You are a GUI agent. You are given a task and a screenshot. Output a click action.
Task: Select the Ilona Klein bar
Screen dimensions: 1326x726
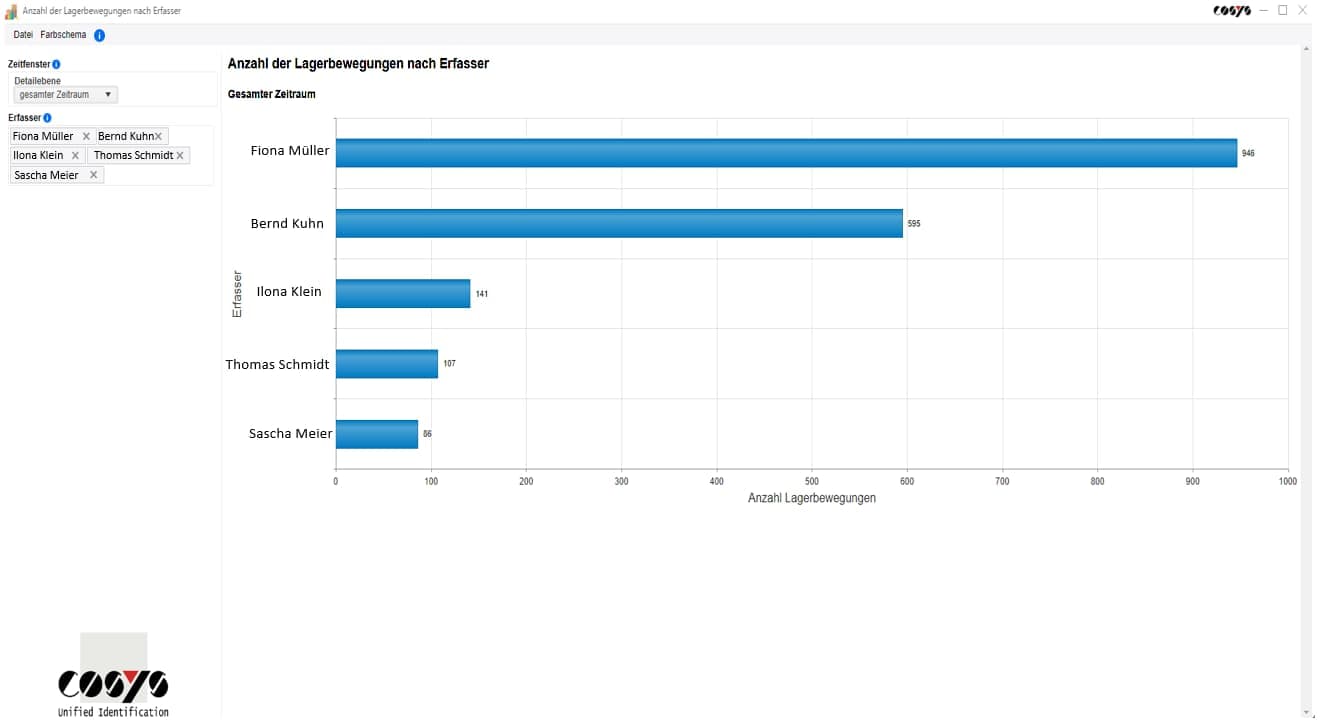point(402,293)
